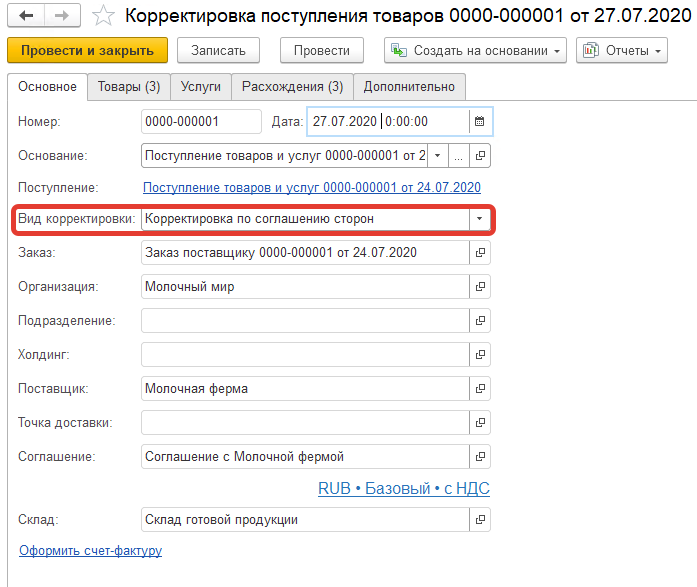The width and height of the screenshot is (697, 587).
Task: Click the Оформить счет-фактуру link
Action: click(x=90, y=551)
